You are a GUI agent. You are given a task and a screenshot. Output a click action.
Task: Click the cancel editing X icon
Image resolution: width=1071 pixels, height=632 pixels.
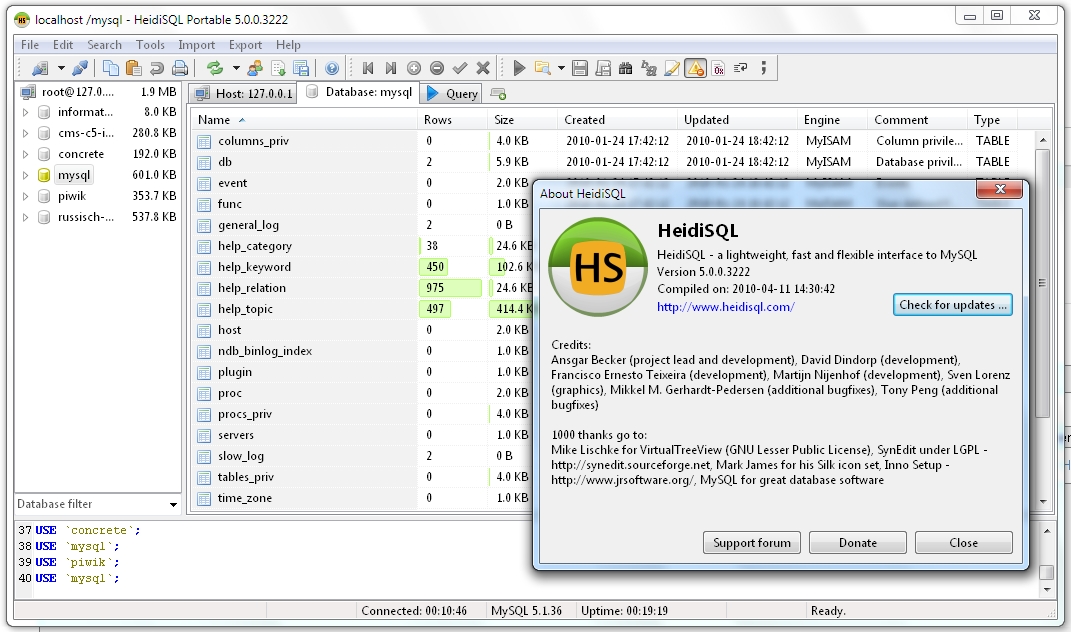483,68
